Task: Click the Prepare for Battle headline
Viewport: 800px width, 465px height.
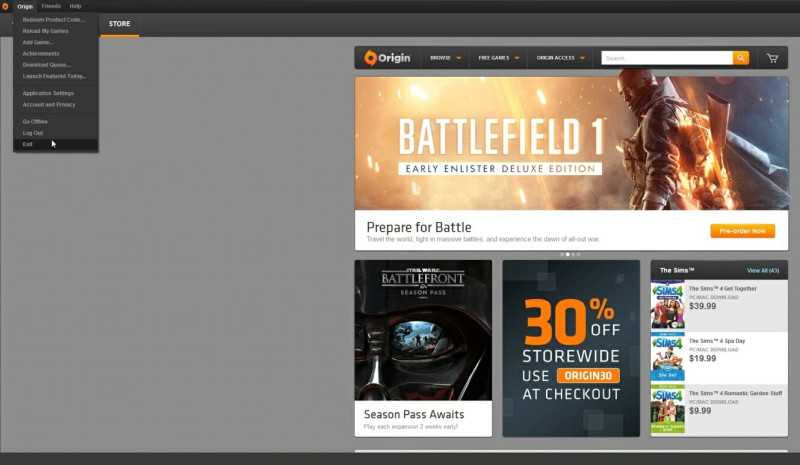Action: (419, 227)
